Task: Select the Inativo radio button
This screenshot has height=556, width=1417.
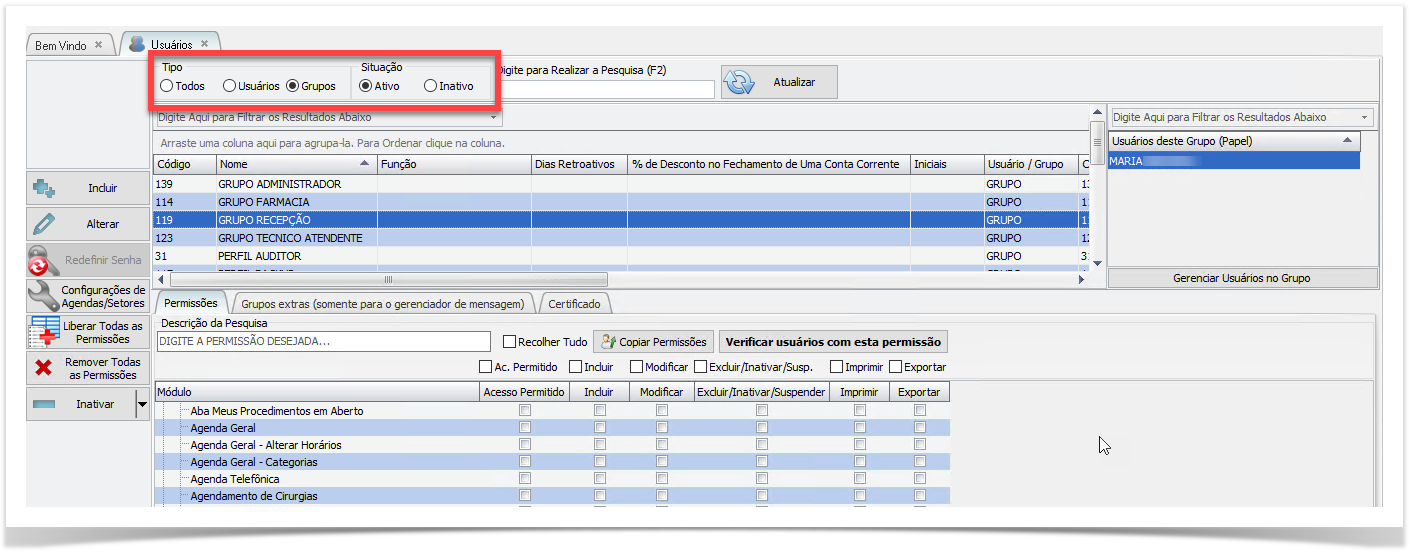Action: pyautogui.click(x=430, y=86)
